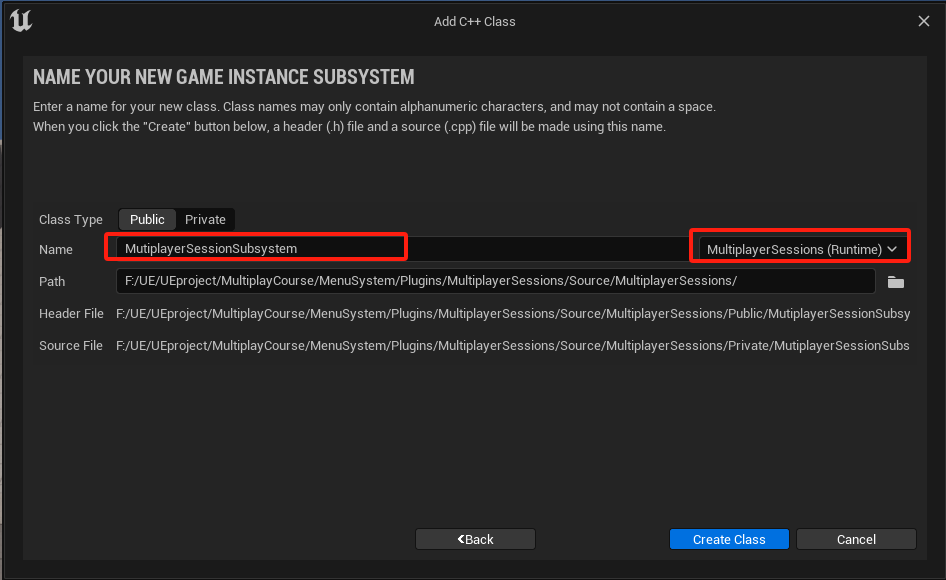Screen dimensions: 946x580
Task: Switch class type to Private
Action: (x=205, y=219)
